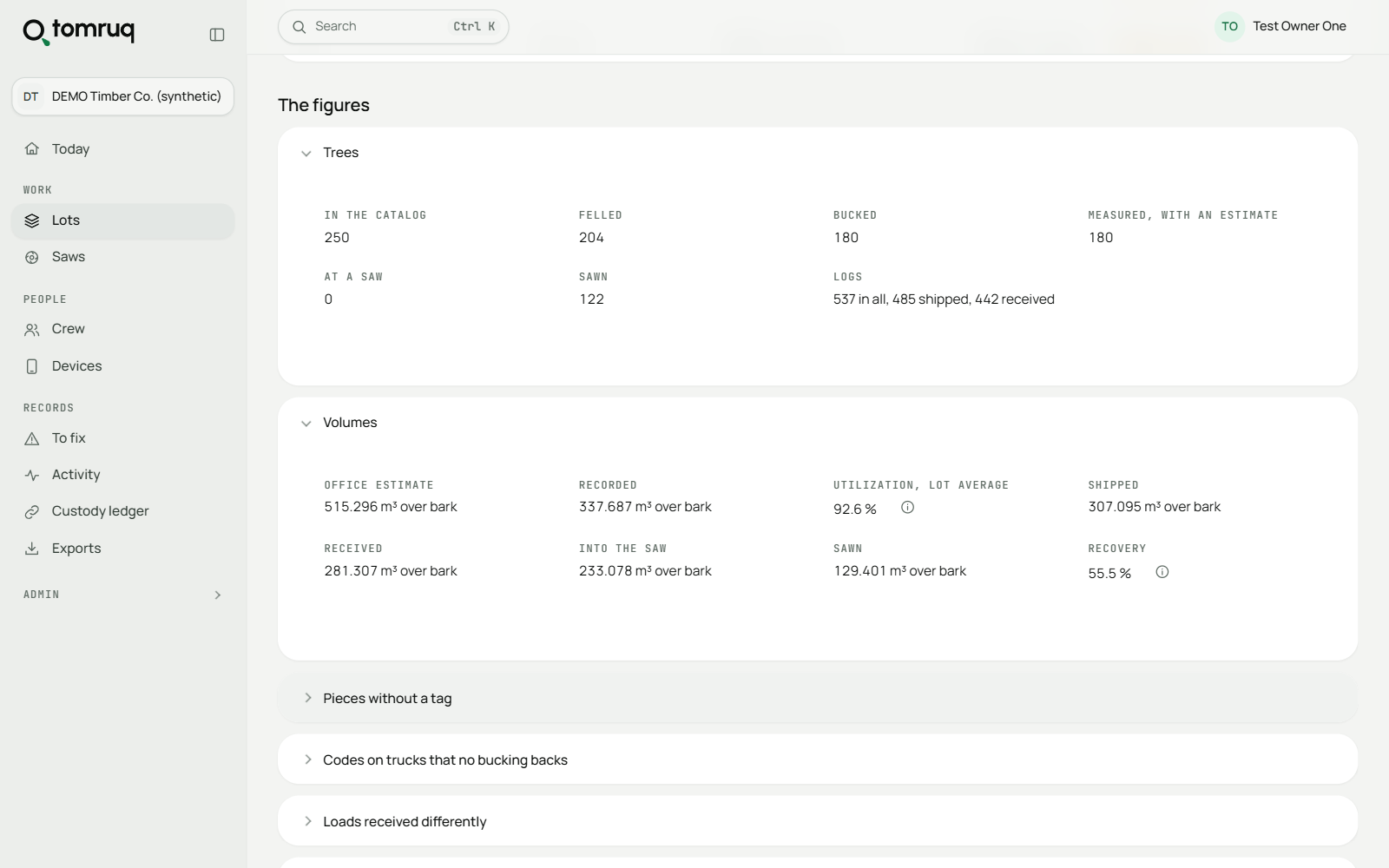
Task: Click the Saws blade icon
Action: coord(32,257)
